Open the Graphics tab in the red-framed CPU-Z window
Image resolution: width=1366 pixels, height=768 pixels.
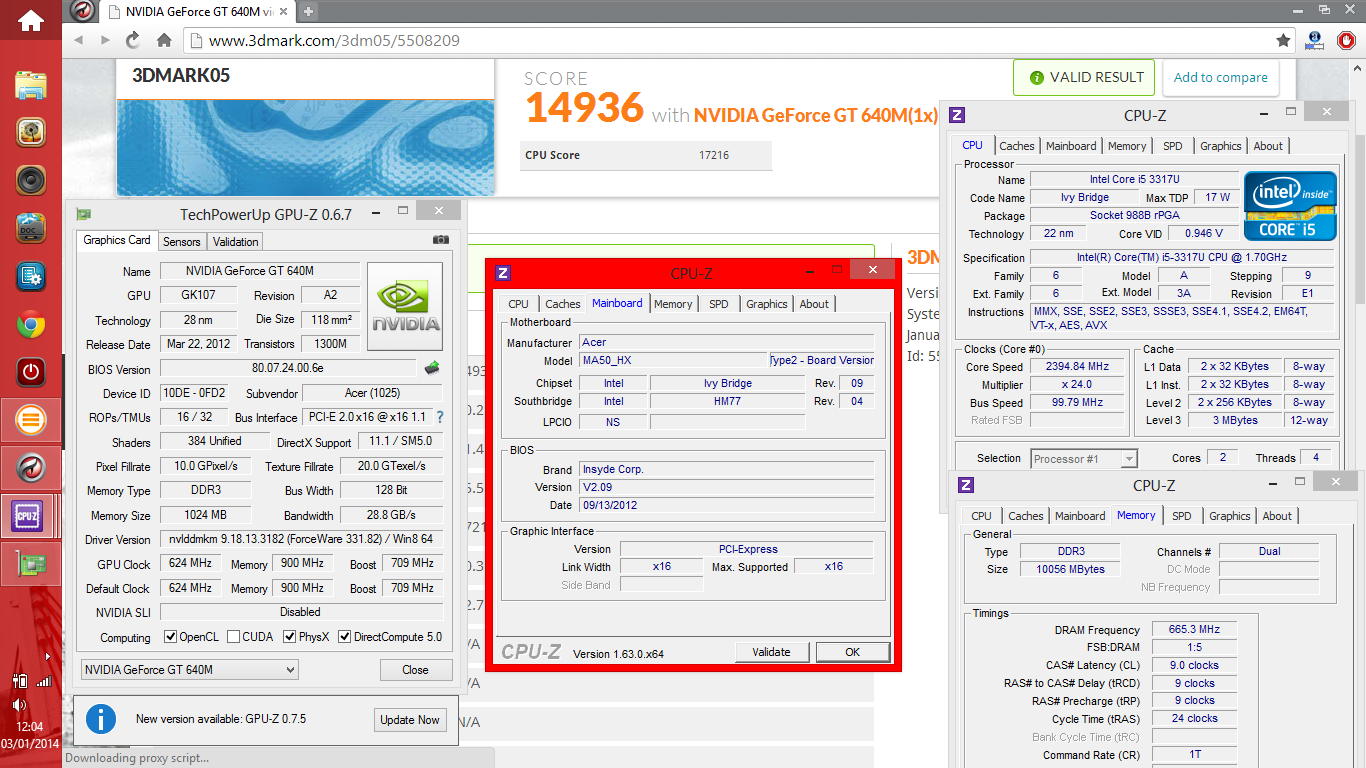[767, 304]
